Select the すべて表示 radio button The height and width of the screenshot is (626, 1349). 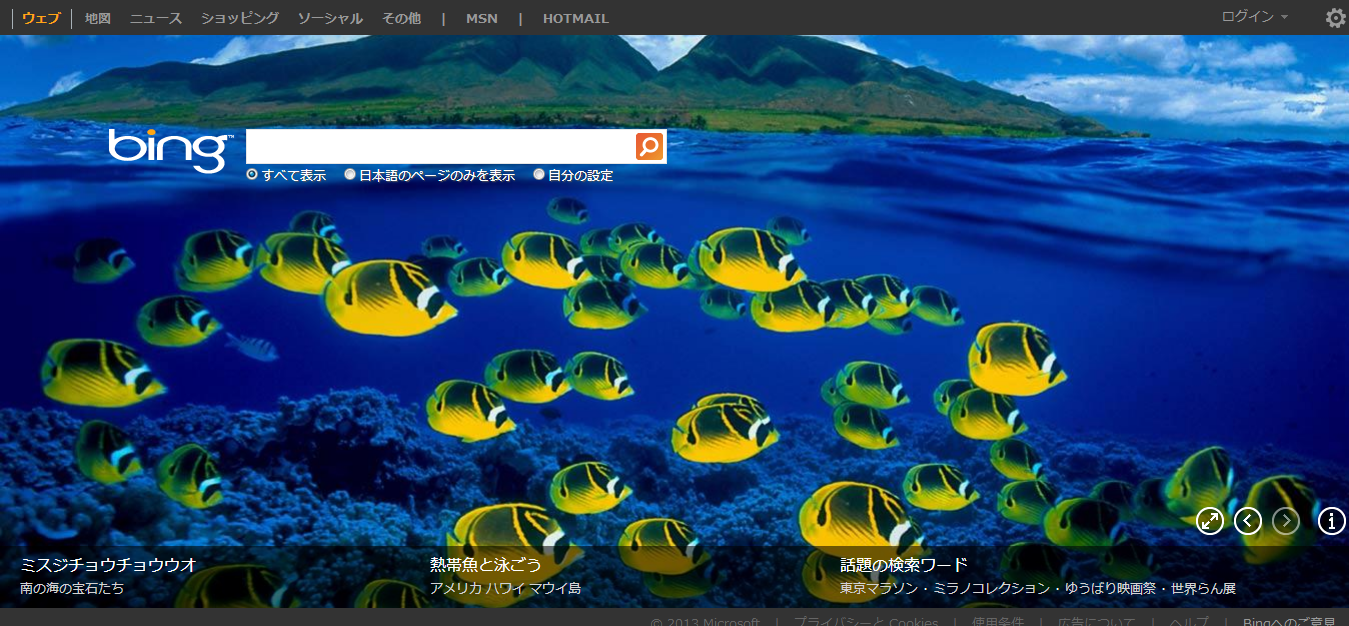252,175
